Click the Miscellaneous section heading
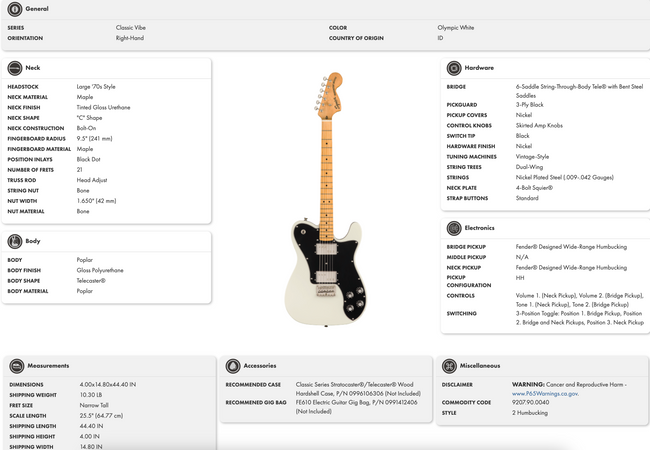 tap(480, 366)
